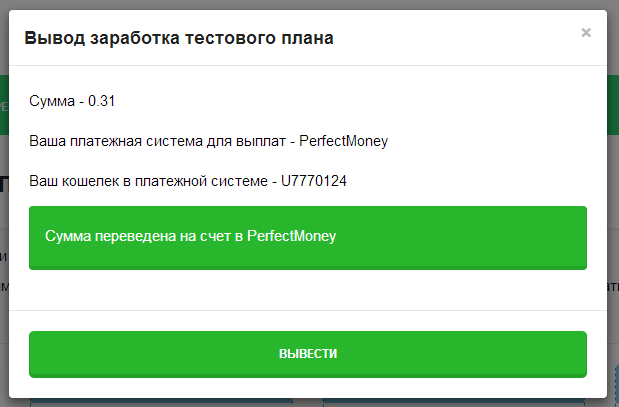Click the wallet number U7770124

point(314,181)
